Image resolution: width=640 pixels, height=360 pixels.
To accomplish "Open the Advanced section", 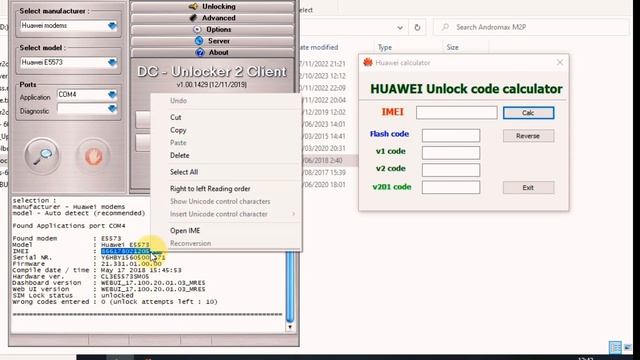I will pyautogui.click(x=212, y=18).
